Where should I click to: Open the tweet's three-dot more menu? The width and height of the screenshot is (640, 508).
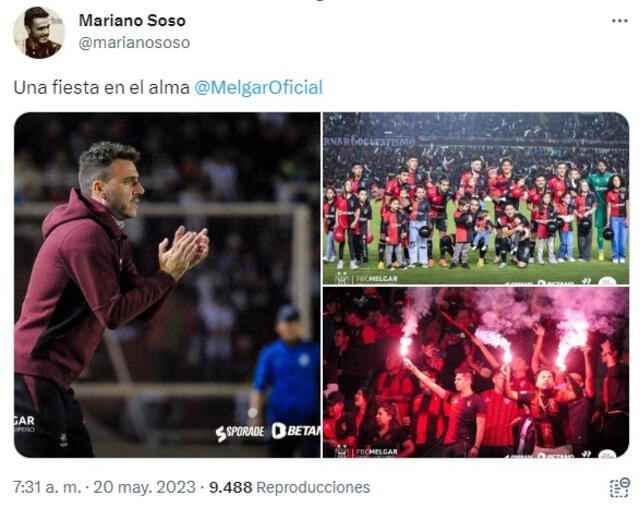pos(619,21)
